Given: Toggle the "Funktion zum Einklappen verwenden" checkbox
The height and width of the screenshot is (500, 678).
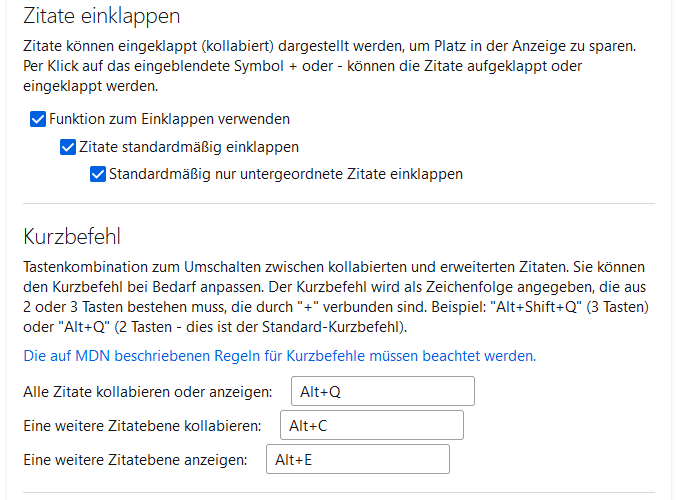Looking at the screenshot, I should pos(39,119).
